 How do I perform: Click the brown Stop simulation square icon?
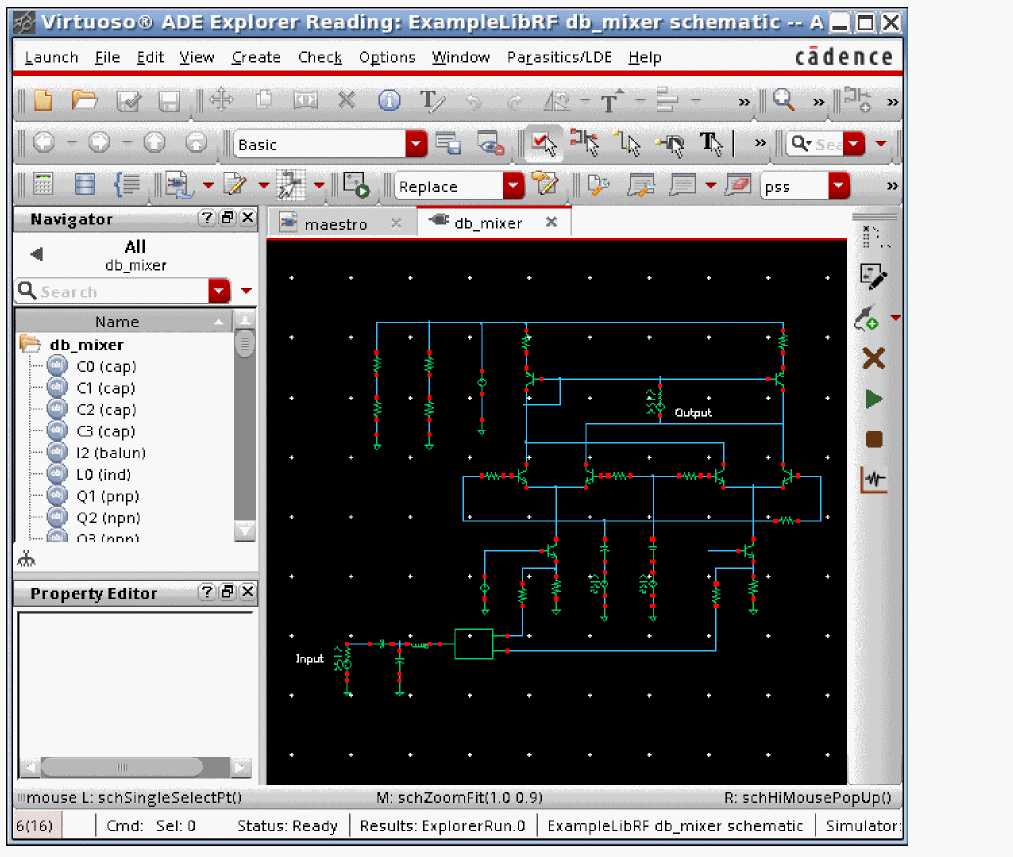coord(874,439)
